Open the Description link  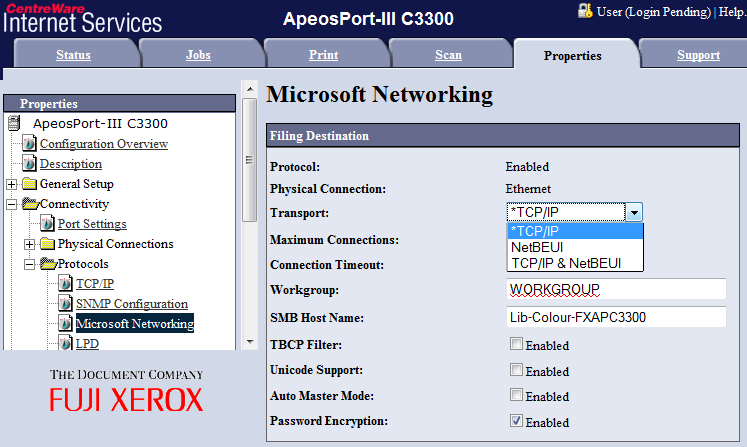point(71,163)
